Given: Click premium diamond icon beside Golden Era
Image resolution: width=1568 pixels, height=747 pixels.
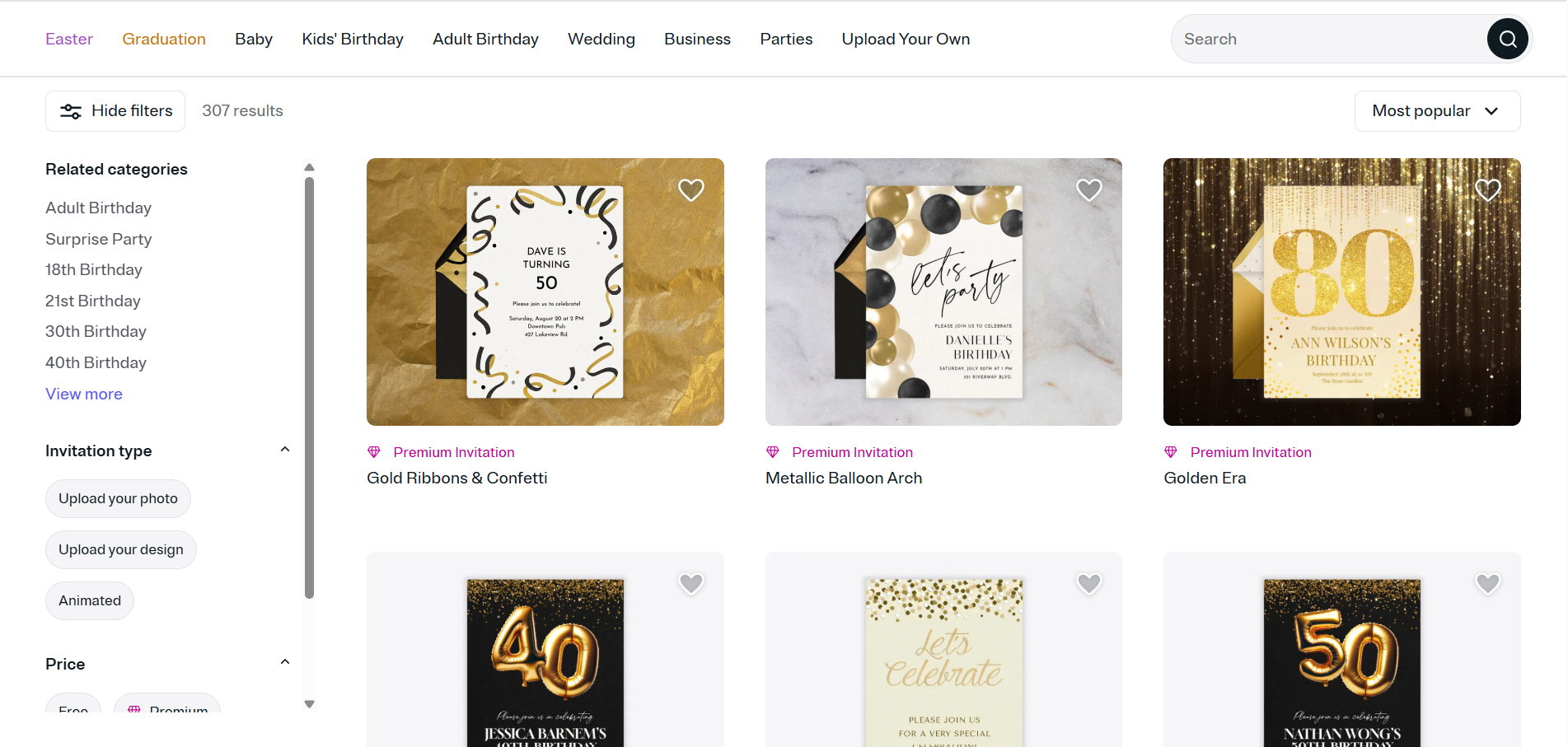Looking at the screenshot, I should coord(1171,452).
